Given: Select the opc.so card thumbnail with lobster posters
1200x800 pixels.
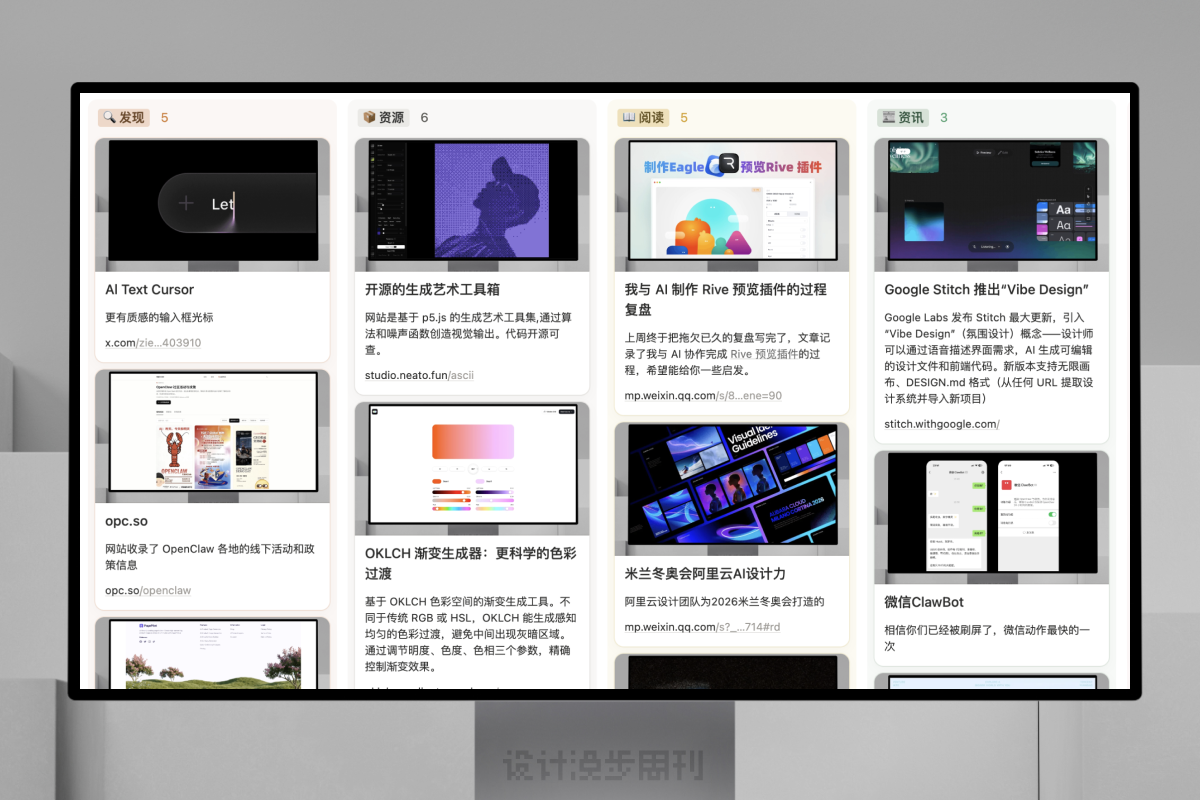Looking at the screenshot, I should [x=212, y=436].
